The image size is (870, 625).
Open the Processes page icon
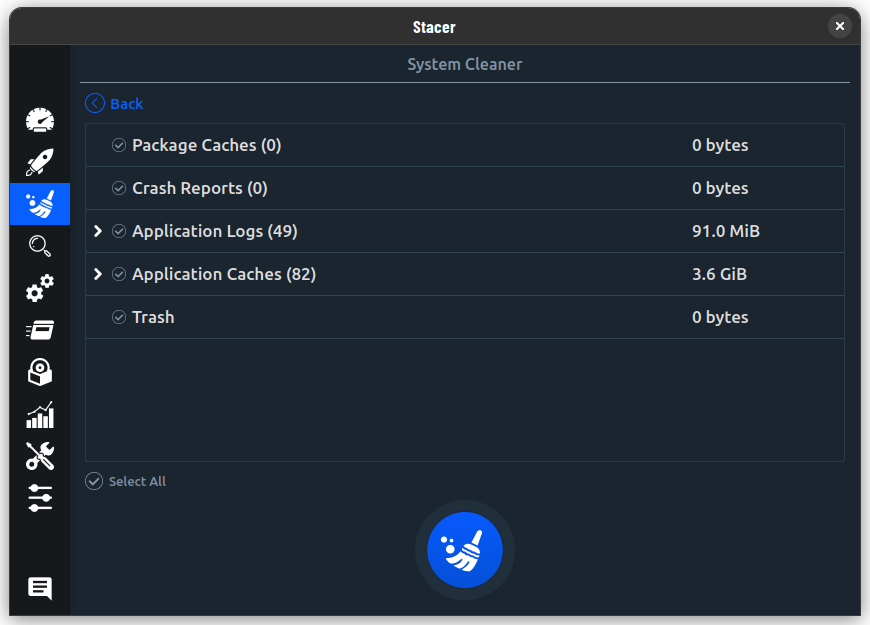[x=40, y=330]
